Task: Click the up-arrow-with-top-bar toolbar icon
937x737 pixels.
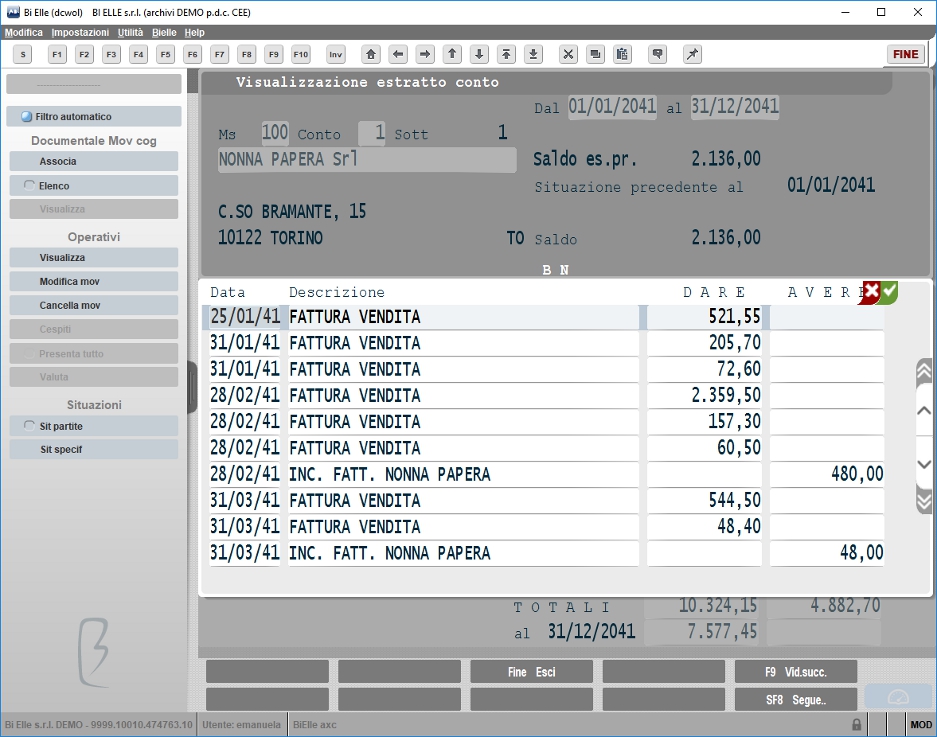Action: coord(506,54)
